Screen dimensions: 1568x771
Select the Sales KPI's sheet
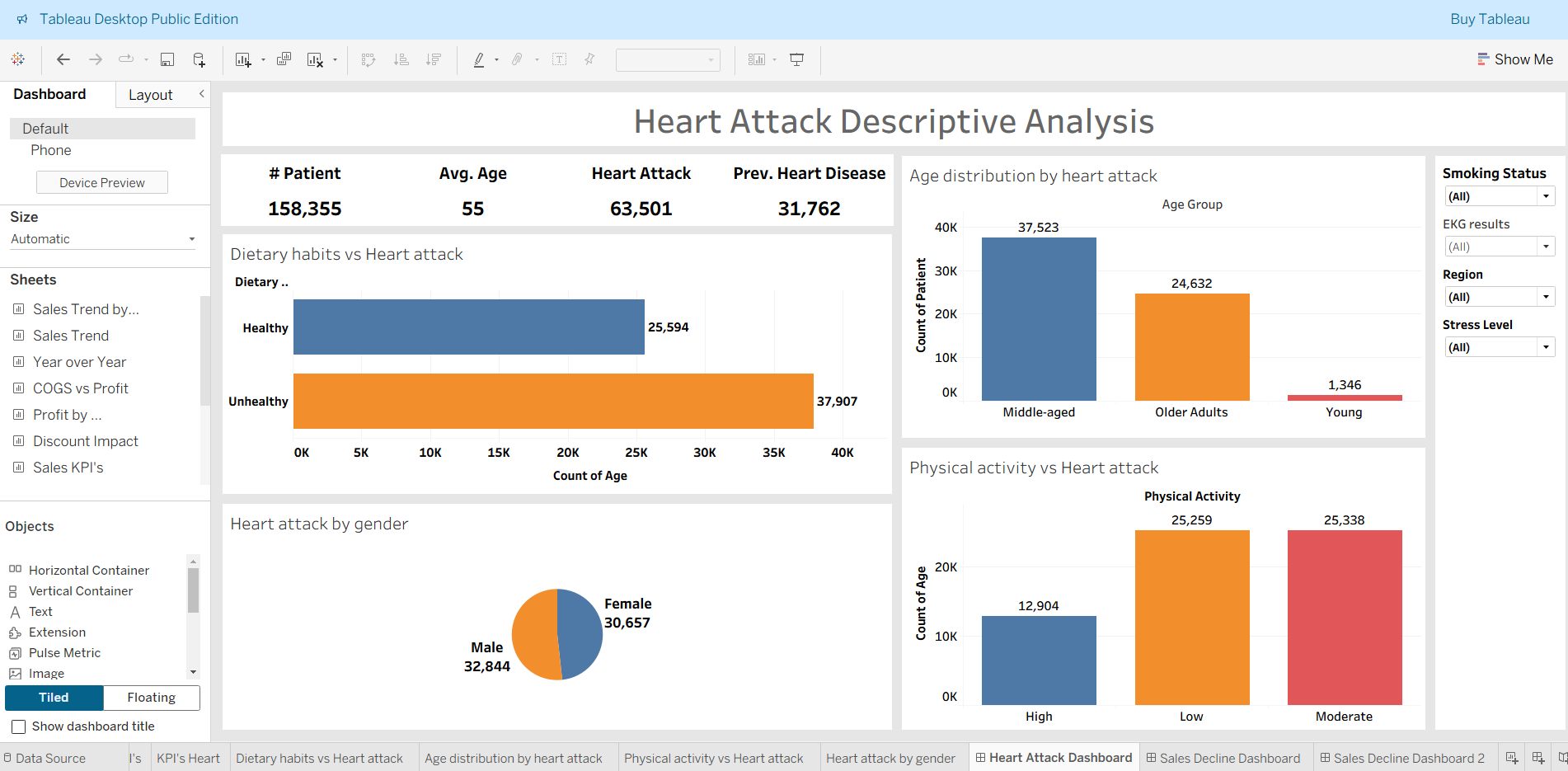click(68, 468)
